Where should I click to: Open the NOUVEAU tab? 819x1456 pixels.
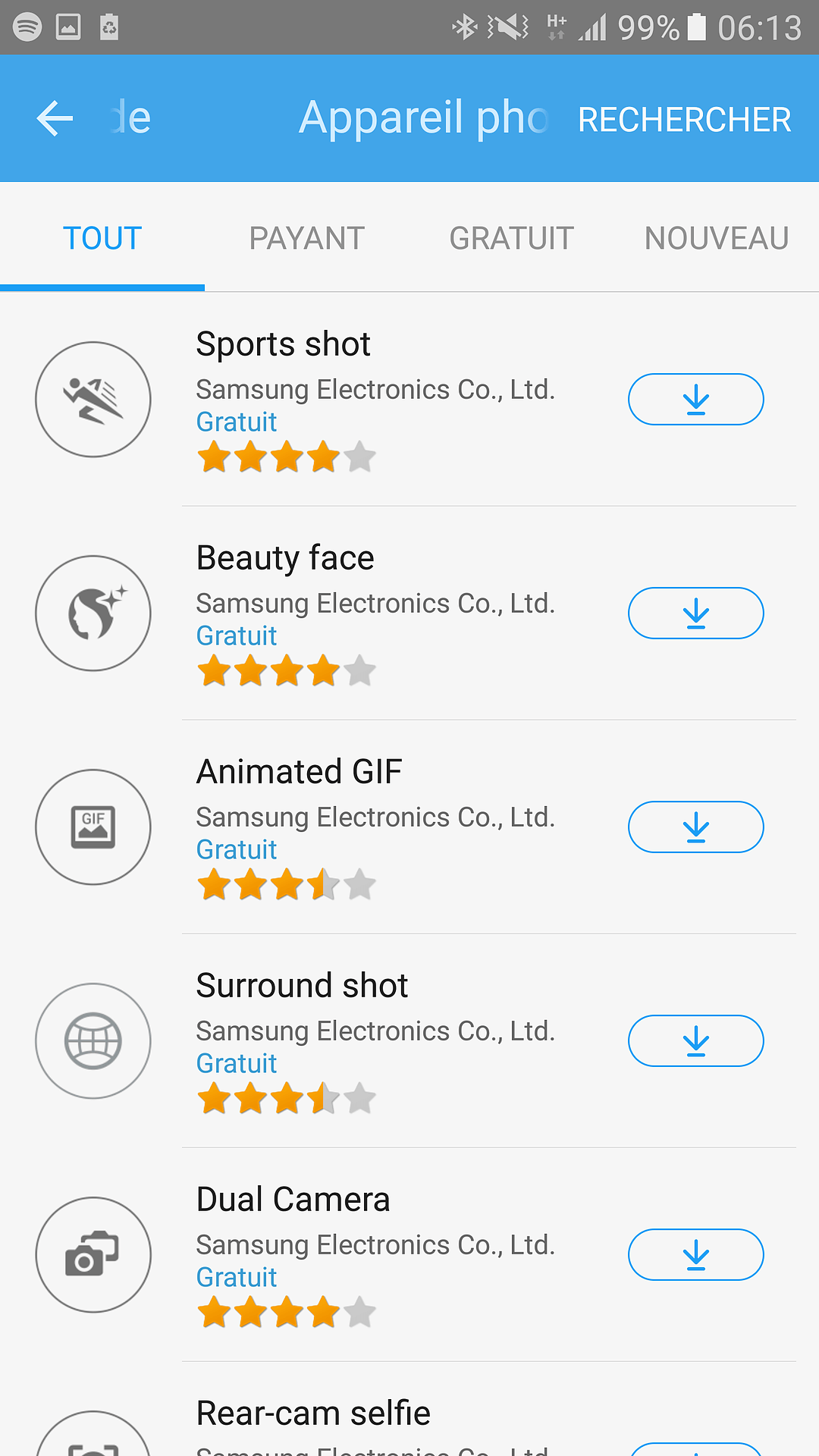click(716, 238)
